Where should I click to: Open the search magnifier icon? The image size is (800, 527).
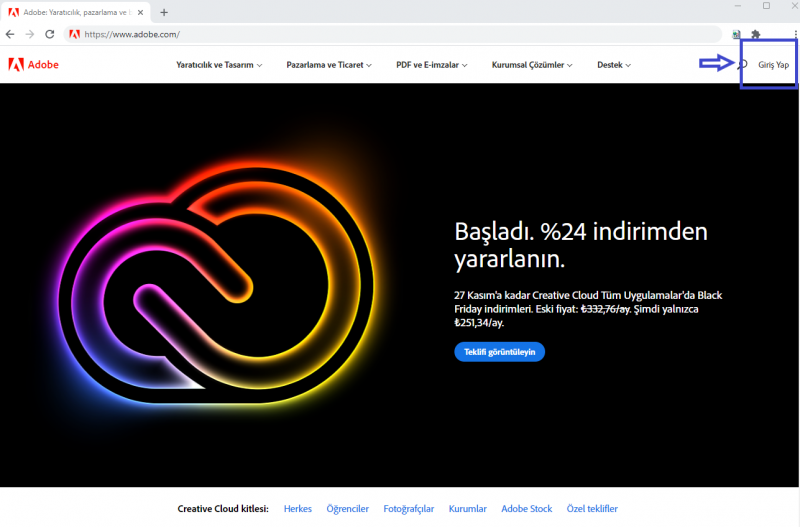[742, 65]
